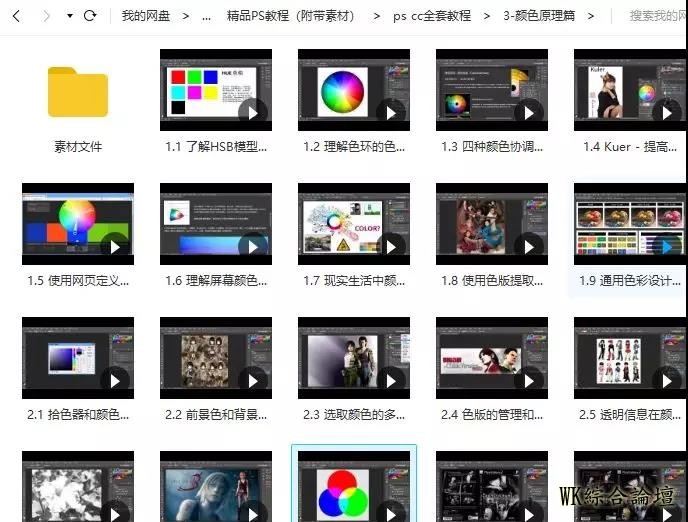Play video 2.1 拾色器和颜色
The height and width of the screenshot is (522, 688).
pyautogui.click(x=115, y=381)
